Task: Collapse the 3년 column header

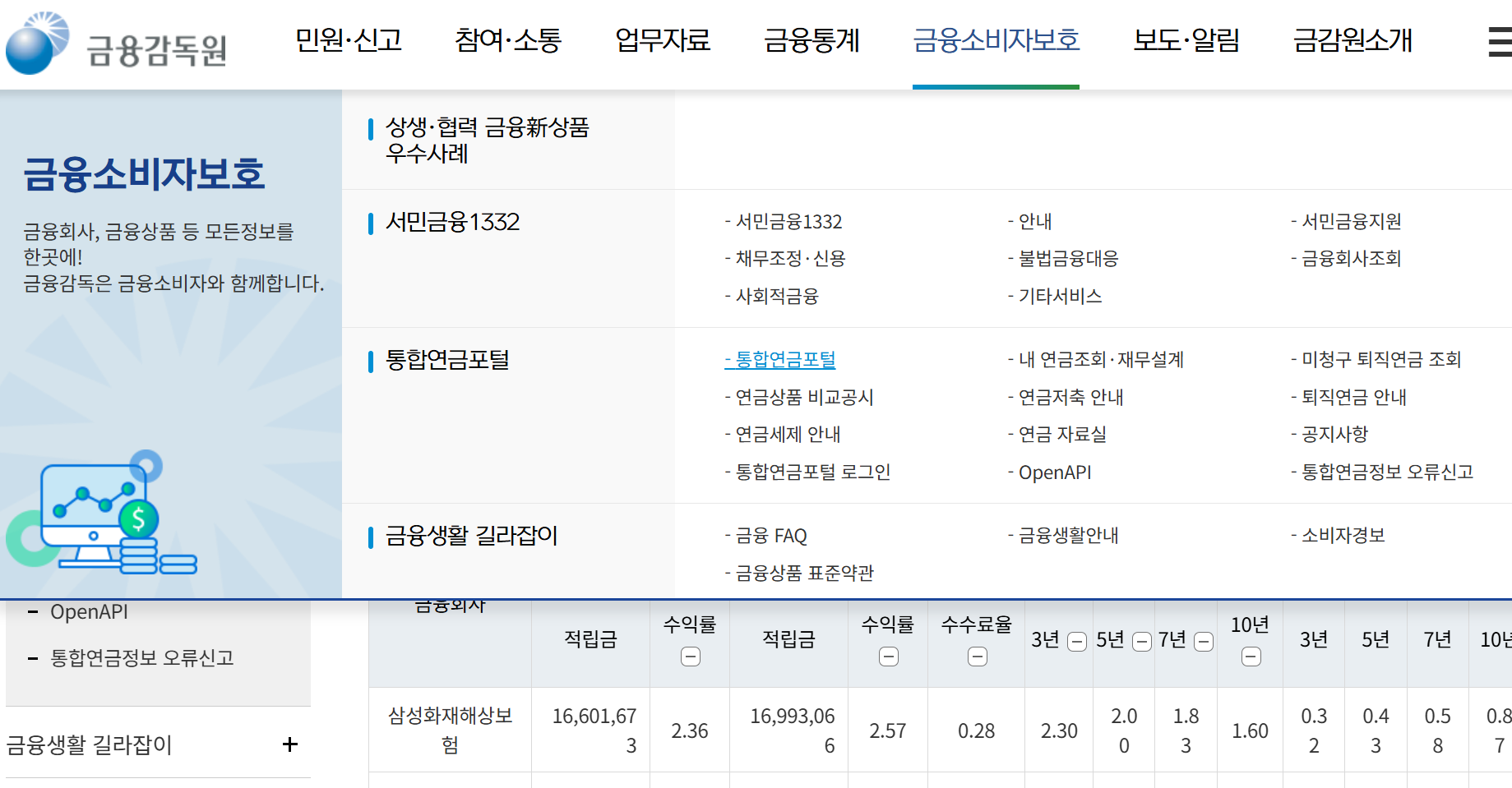Action: click(x=1076, y=643)
